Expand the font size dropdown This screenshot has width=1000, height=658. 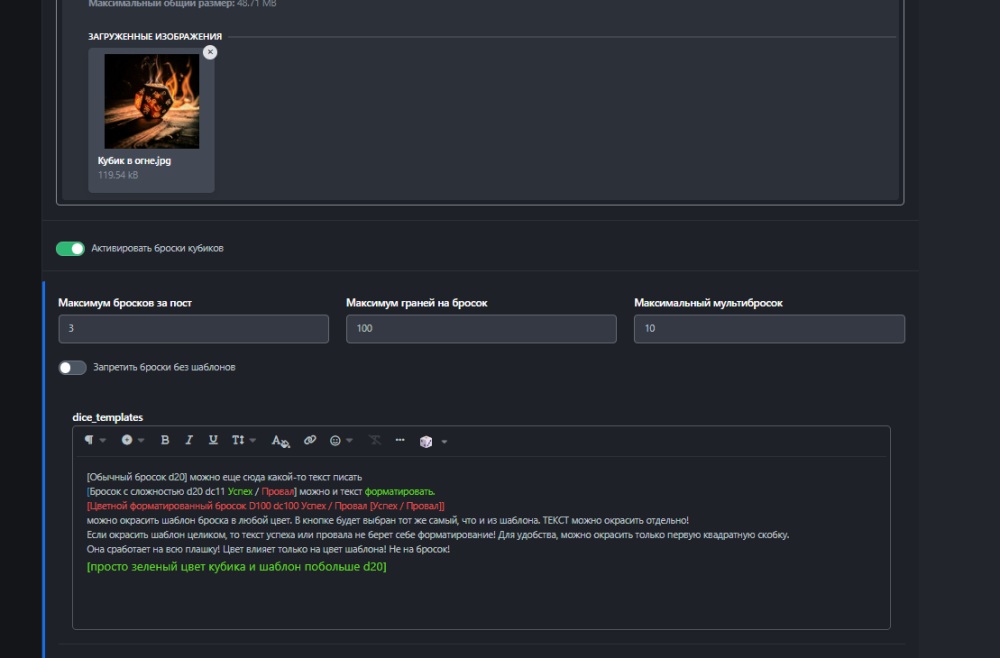pyautogui.click(x=244, y=440)
